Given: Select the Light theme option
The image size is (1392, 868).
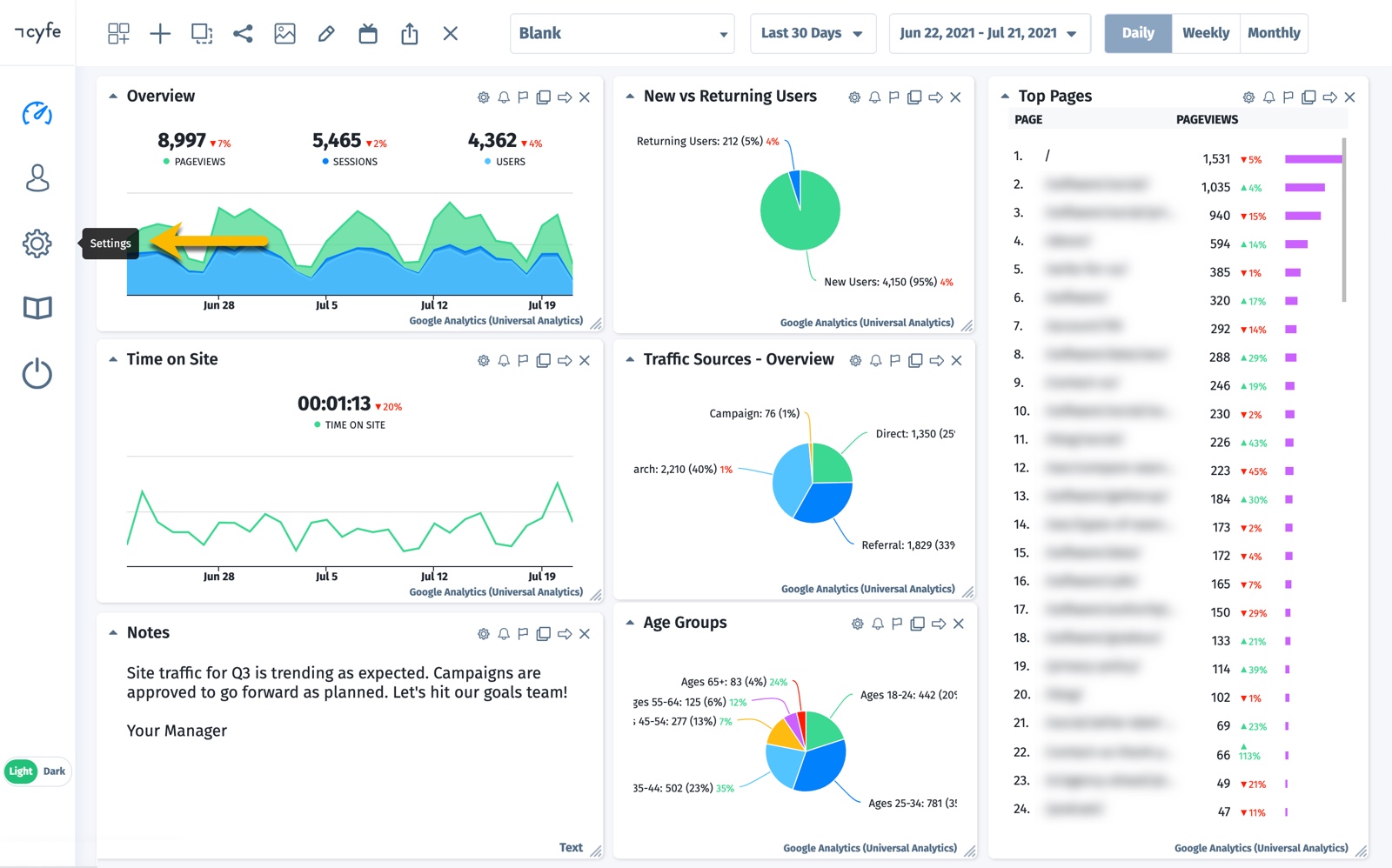Looking at the screenshot, I should [x=21, y=771].
